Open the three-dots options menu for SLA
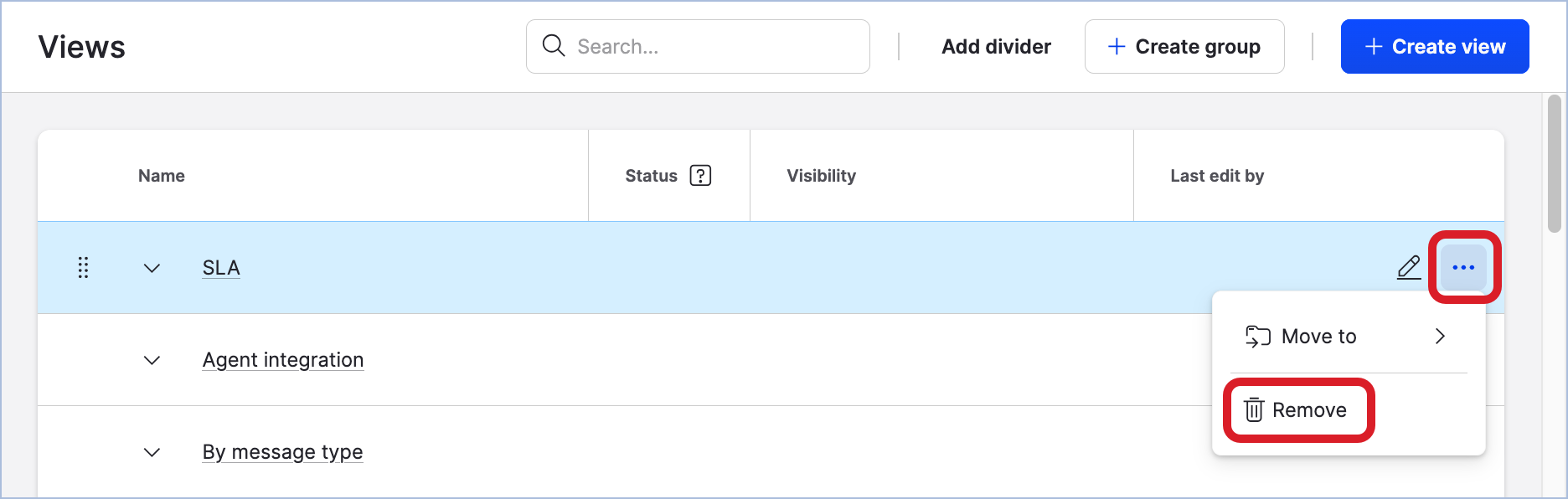Image resolution: width=1568 pixels, height=499 pixels. click(1463, 268)
